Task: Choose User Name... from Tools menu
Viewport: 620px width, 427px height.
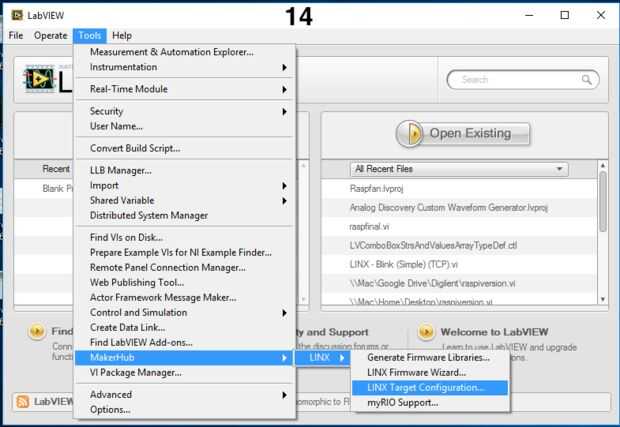Action: 185,126
